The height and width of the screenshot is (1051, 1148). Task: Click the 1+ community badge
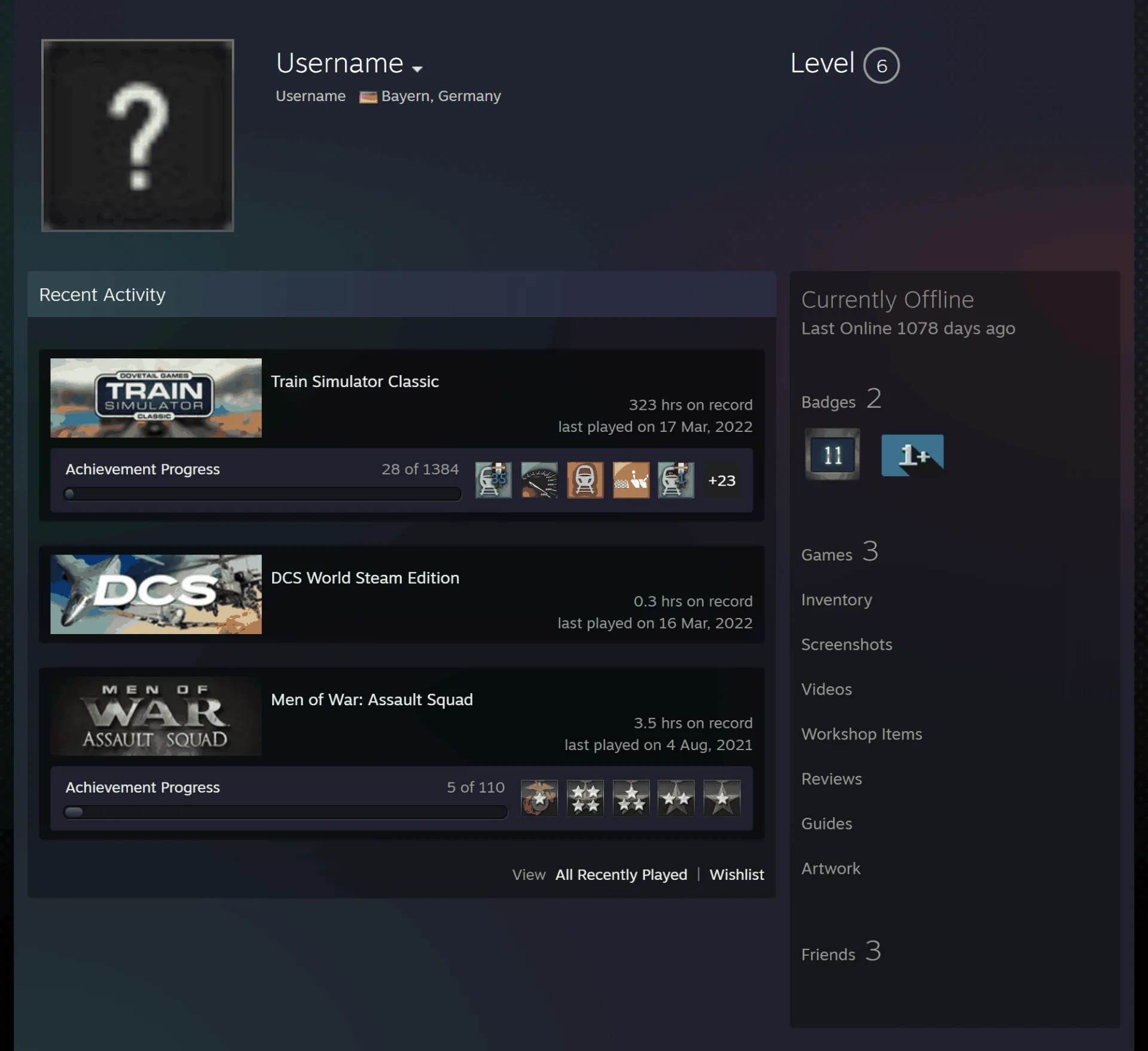(x=912, y=455)
